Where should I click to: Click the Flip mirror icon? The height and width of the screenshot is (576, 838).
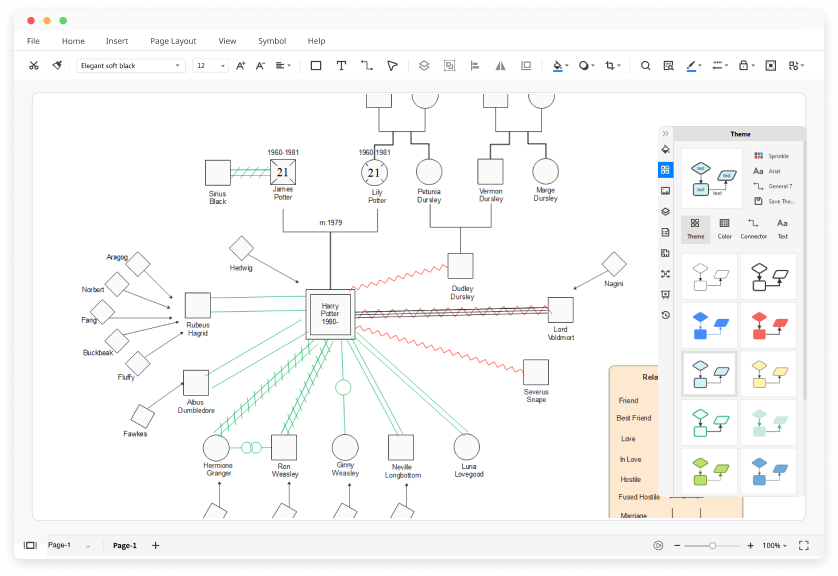[x=500, y=66]
